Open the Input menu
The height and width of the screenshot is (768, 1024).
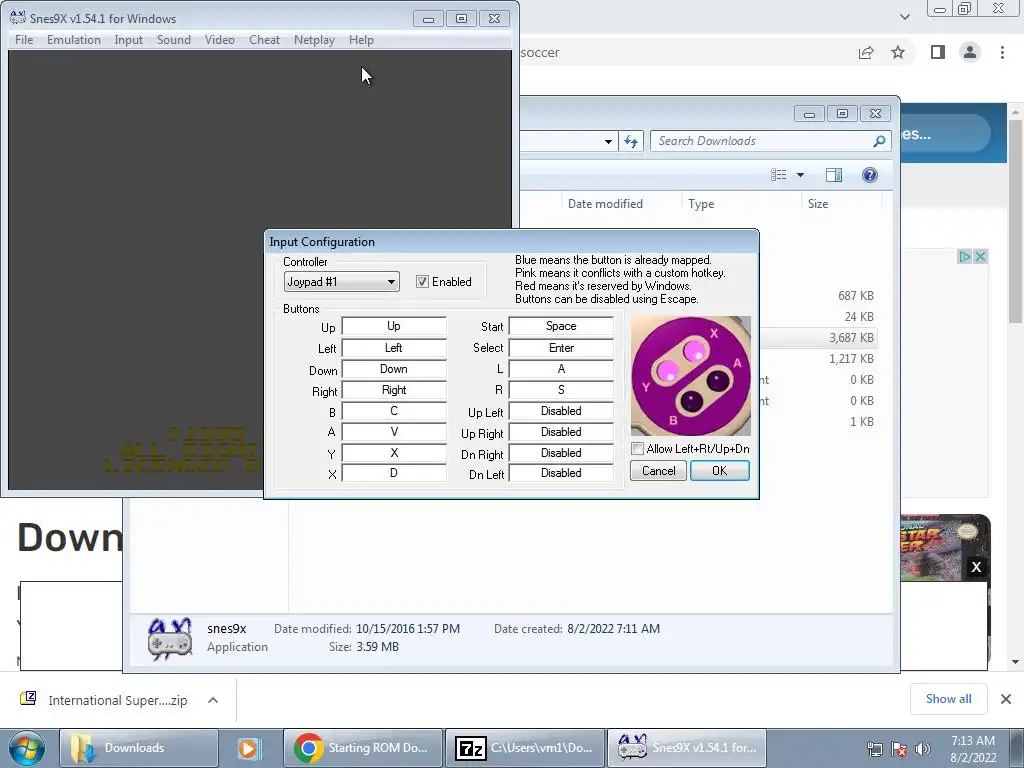[129, 40]
